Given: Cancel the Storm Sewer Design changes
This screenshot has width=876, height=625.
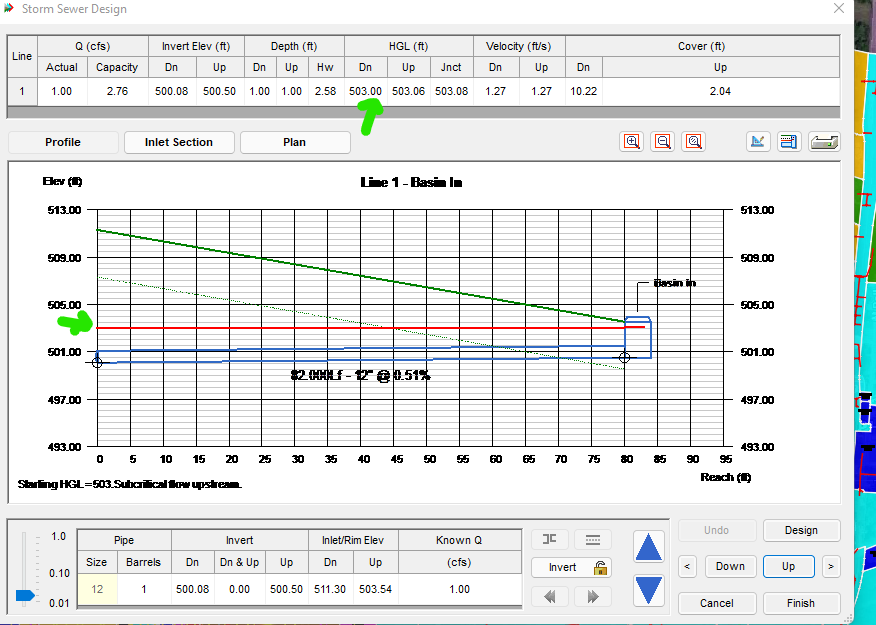Looking at the screenshot, I should 716,603.
